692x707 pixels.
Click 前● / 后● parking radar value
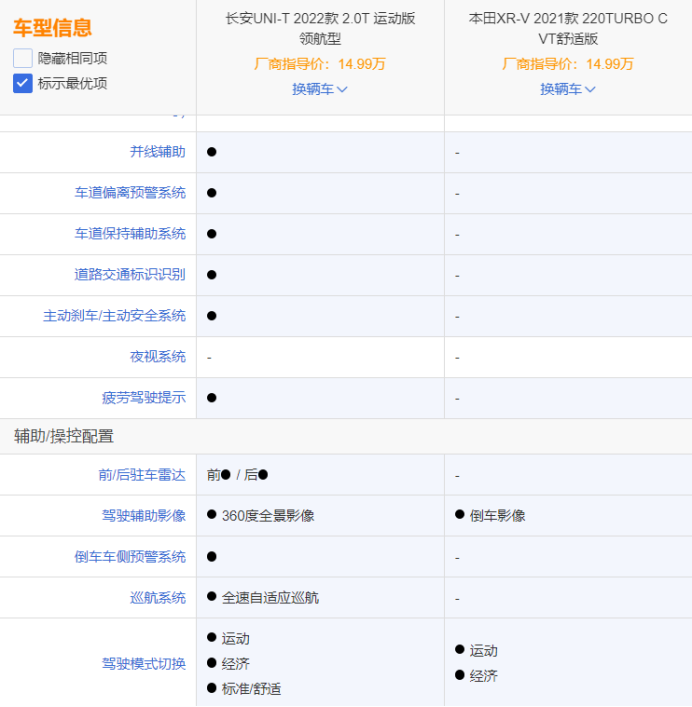coord(238,475)
